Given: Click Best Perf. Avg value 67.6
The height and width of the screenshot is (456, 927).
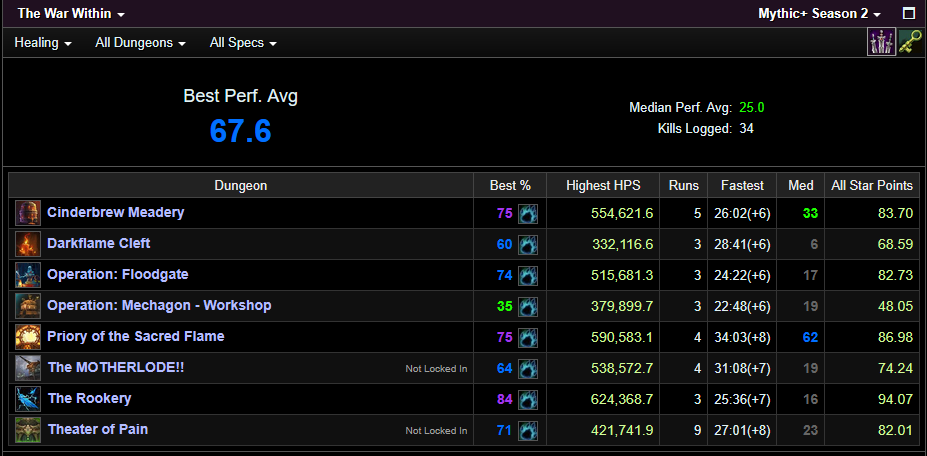Looking at the screenshot, I should pos(241,131).
